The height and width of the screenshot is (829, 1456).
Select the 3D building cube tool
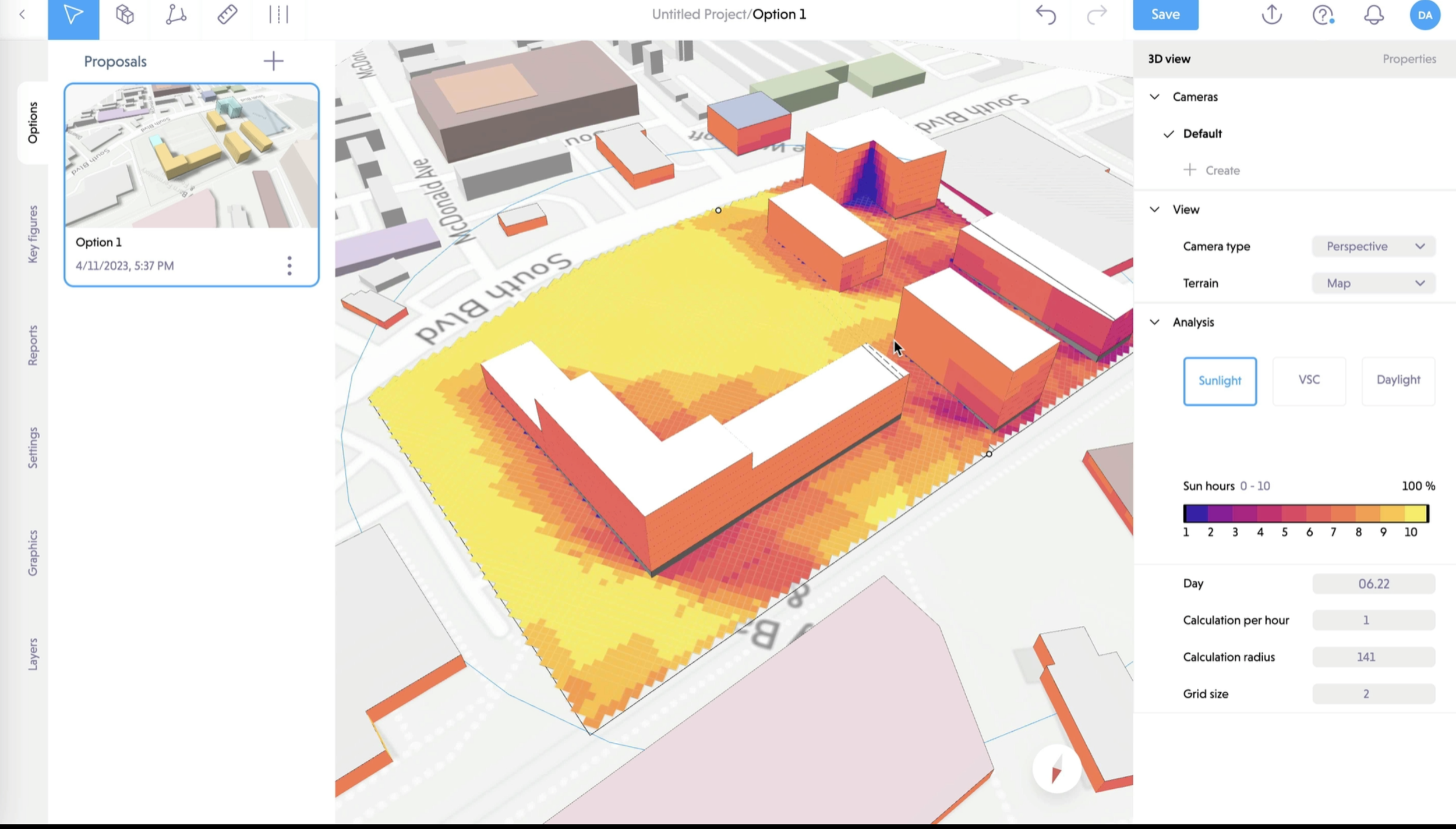[125, 15]
